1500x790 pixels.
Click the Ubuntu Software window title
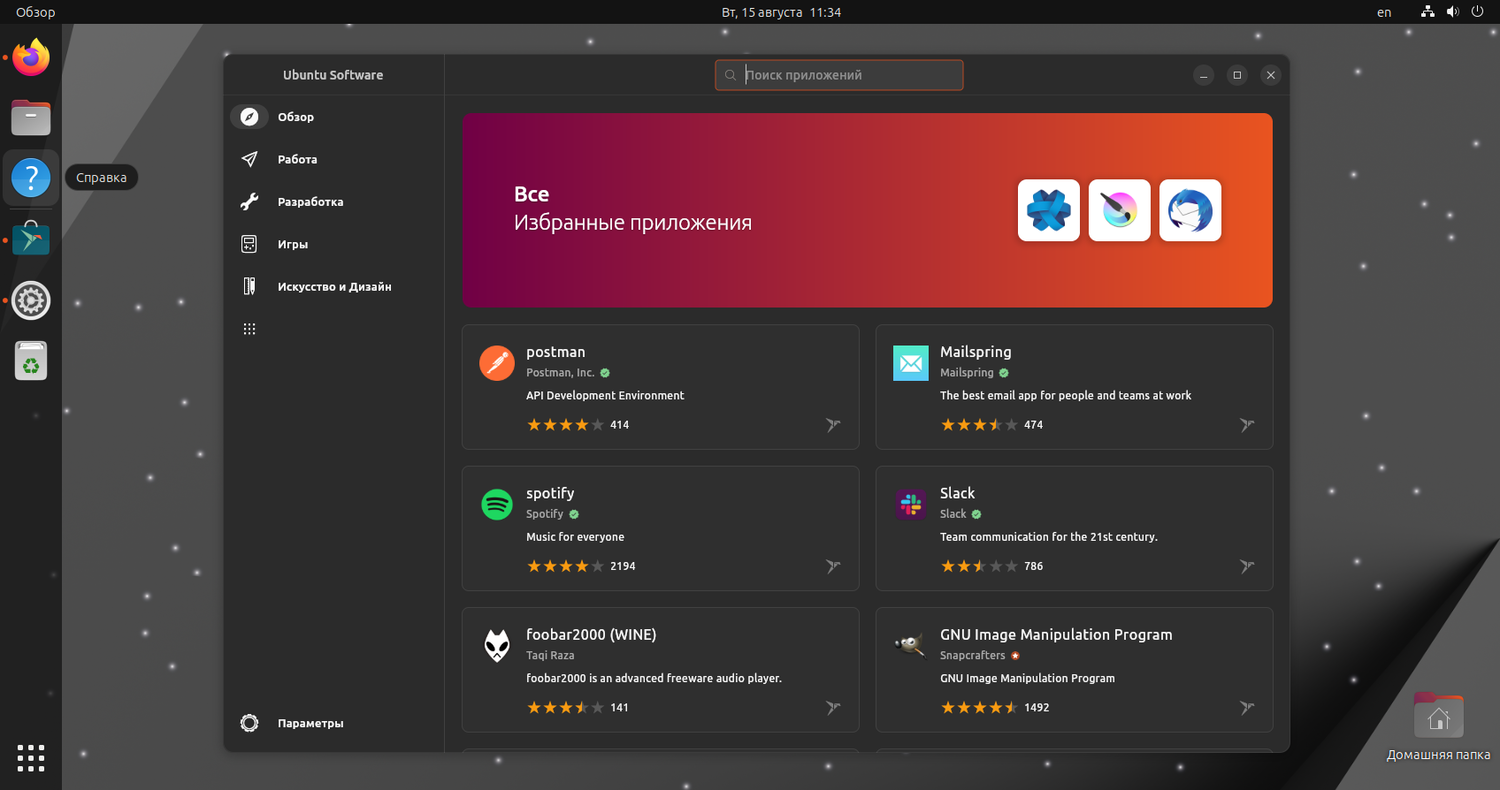(x=333, y=75)
